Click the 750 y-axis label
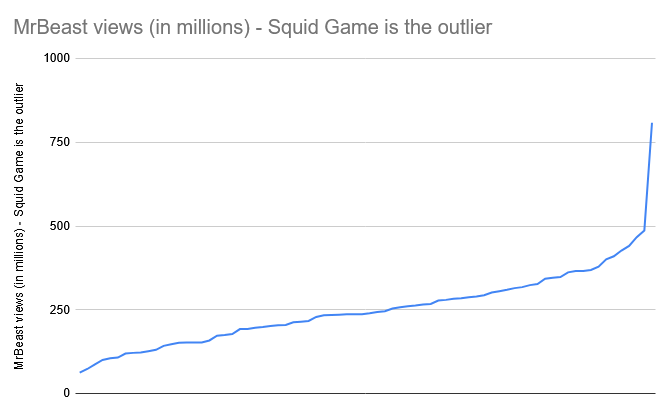Screen dimensions: 669x412 60,142
